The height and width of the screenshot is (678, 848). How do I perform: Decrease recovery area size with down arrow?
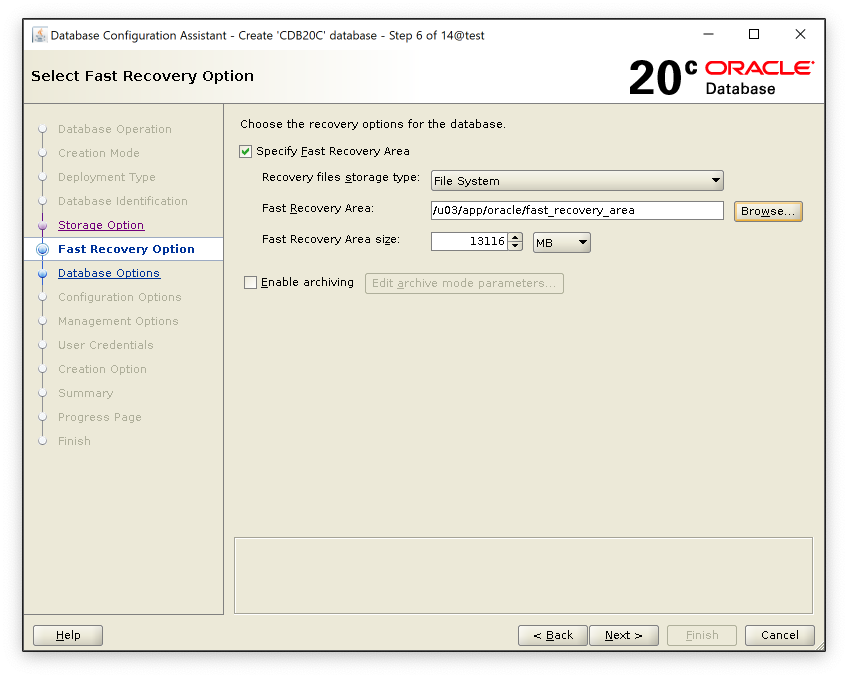(515, 246)
